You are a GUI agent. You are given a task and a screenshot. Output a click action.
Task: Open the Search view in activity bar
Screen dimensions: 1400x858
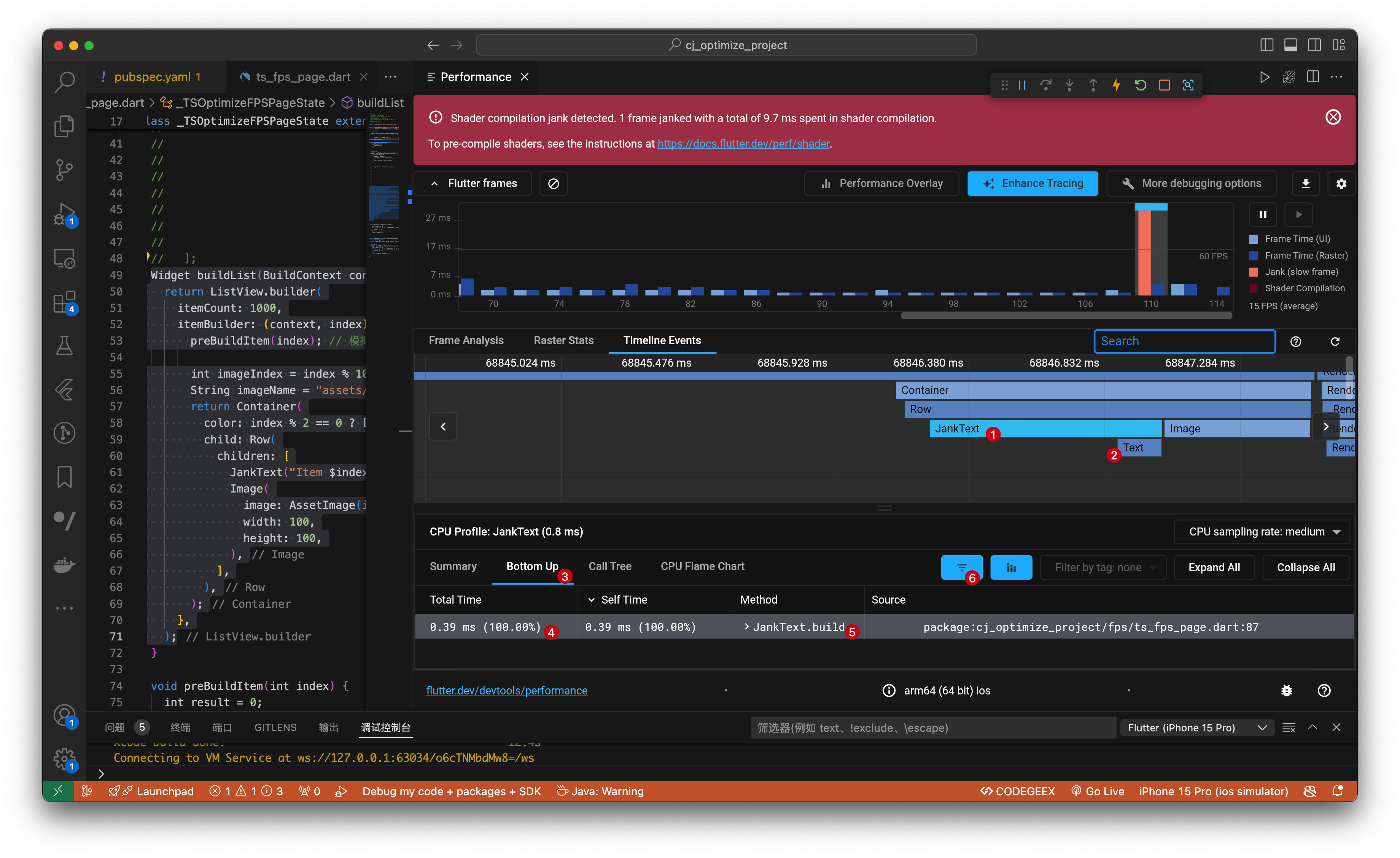click(x=64, y=81)
